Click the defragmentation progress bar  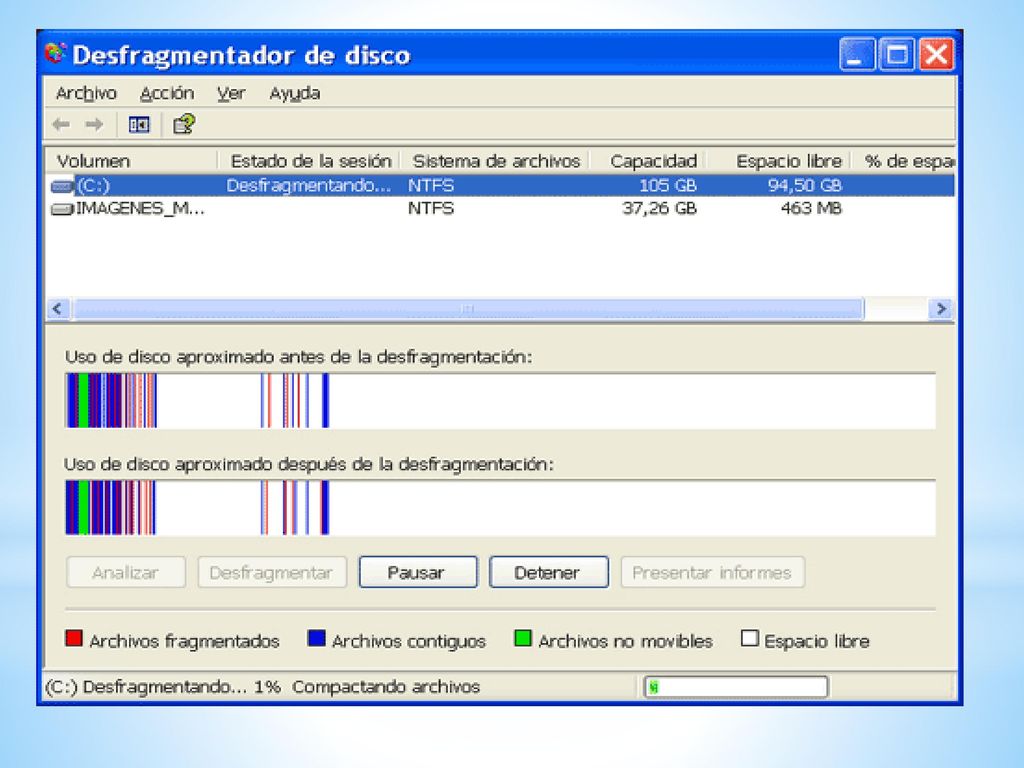tap(736, 686)
